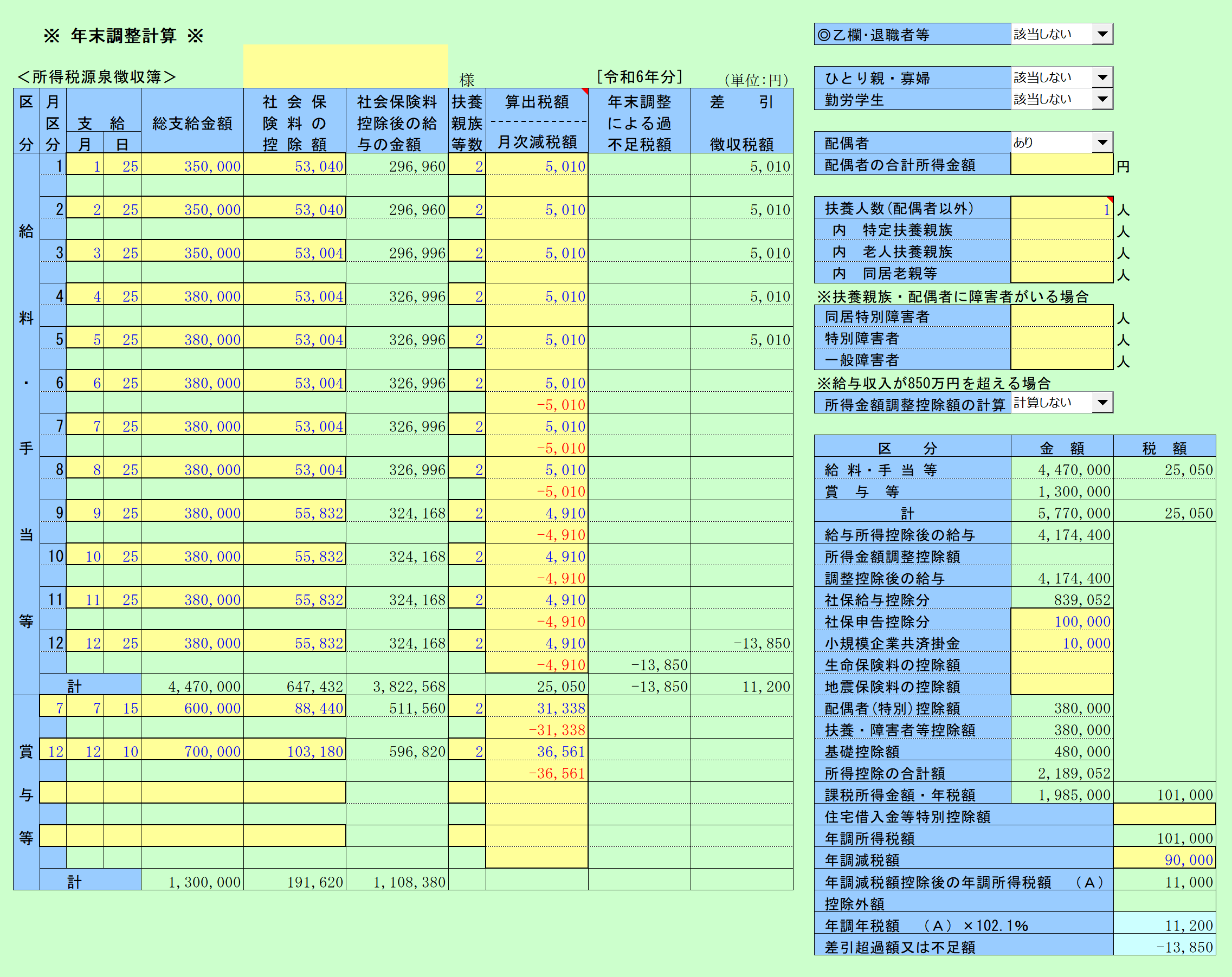
Task: Click the 差引超過額又は不足額 value -13,850
Action: (1164, 946)
